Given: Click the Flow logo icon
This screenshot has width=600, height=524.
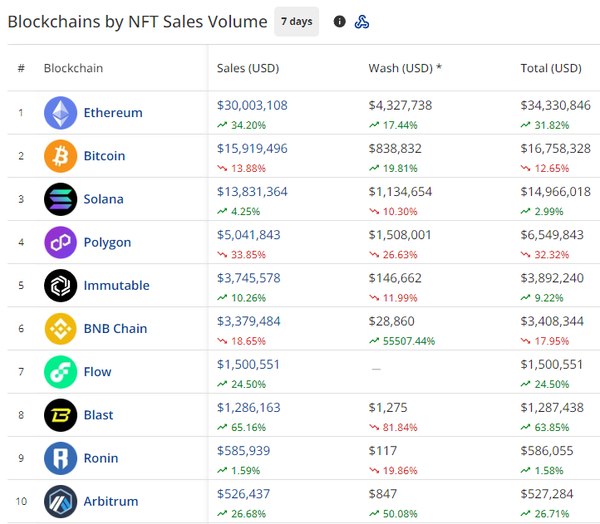Looking at the screenshot, I should [60, 372].
